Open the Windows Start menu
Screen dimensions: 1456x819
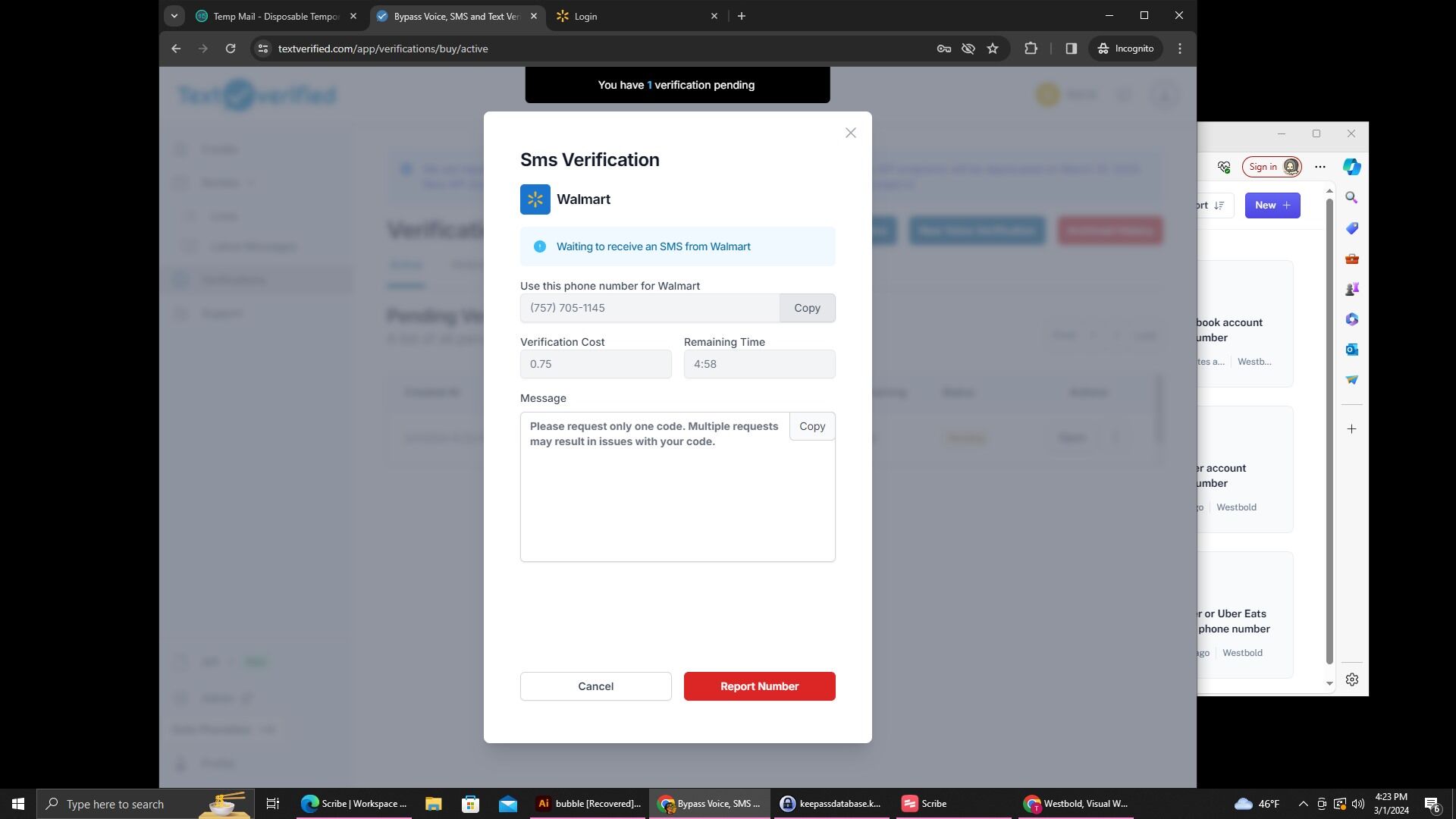[x=18, y=804]
